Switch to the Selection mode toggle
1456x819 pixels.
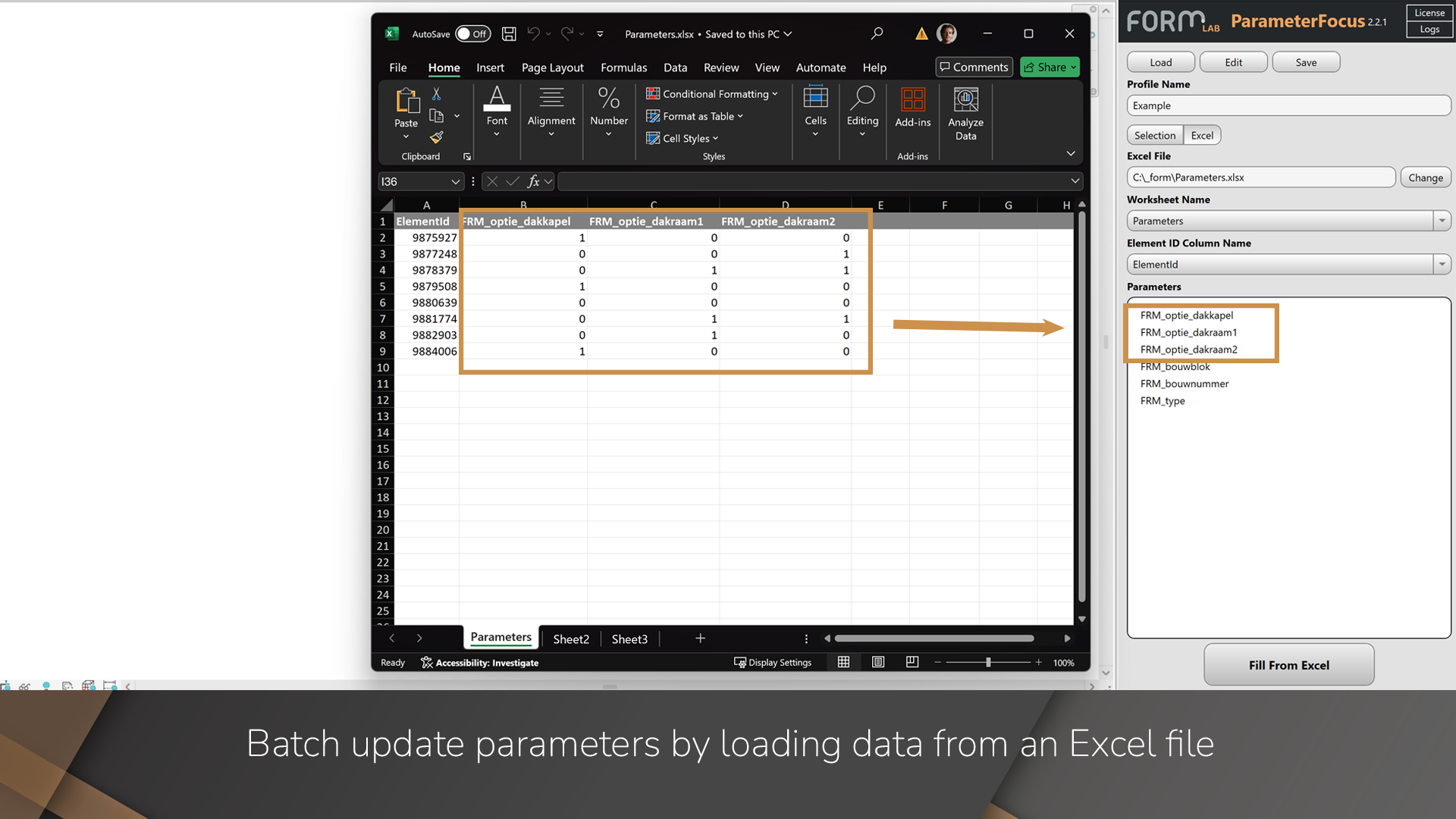[x=1154, y=135]
